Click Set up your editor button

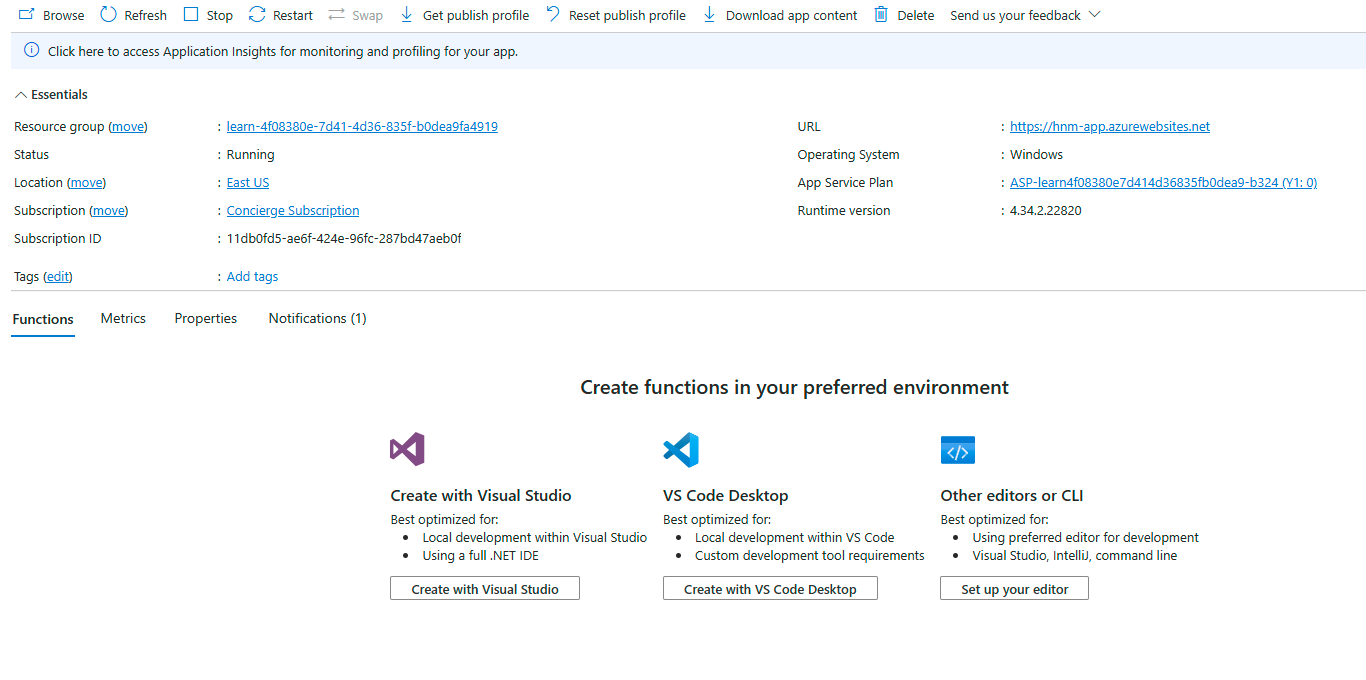(x=1015, y=589)
